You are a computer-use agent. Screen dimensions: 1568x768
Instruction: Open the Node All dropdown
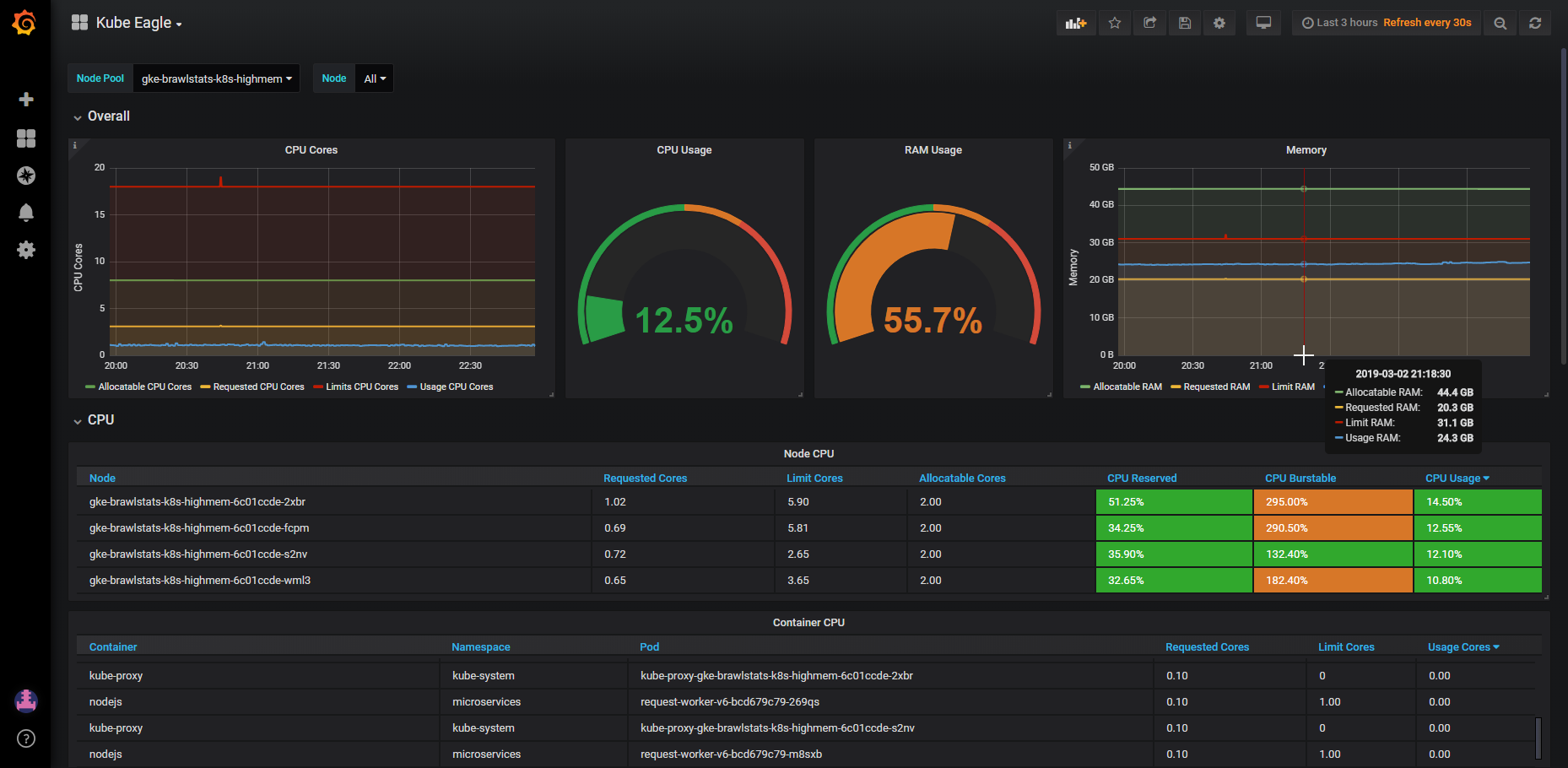[x=375, y=78]
